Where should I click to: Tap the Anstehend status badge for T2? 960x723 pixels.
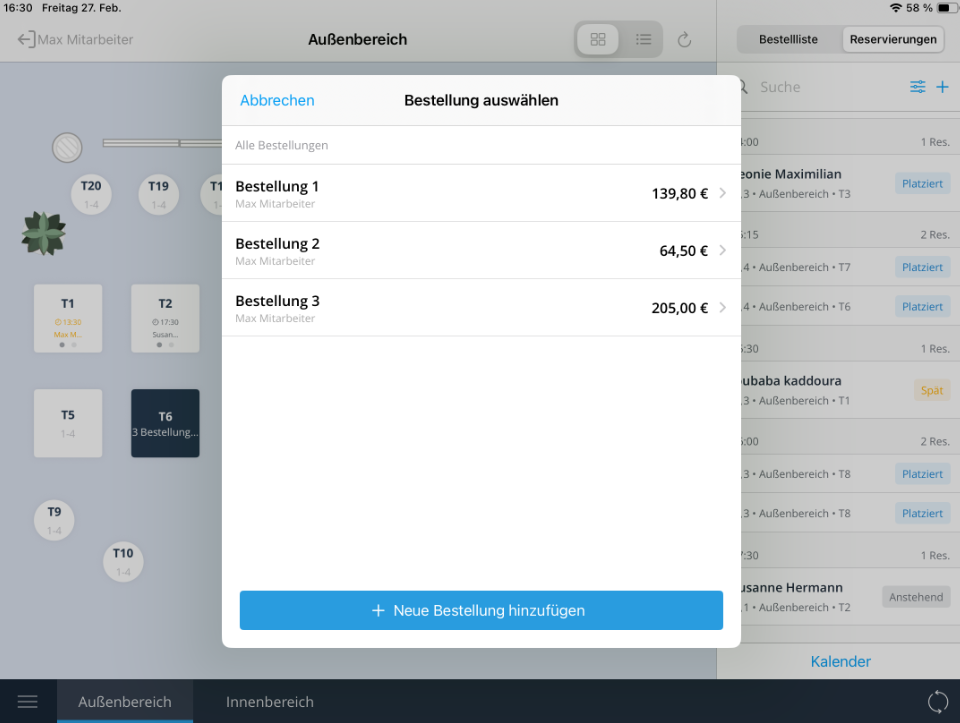pyautogui.click(x=916, y=597)
